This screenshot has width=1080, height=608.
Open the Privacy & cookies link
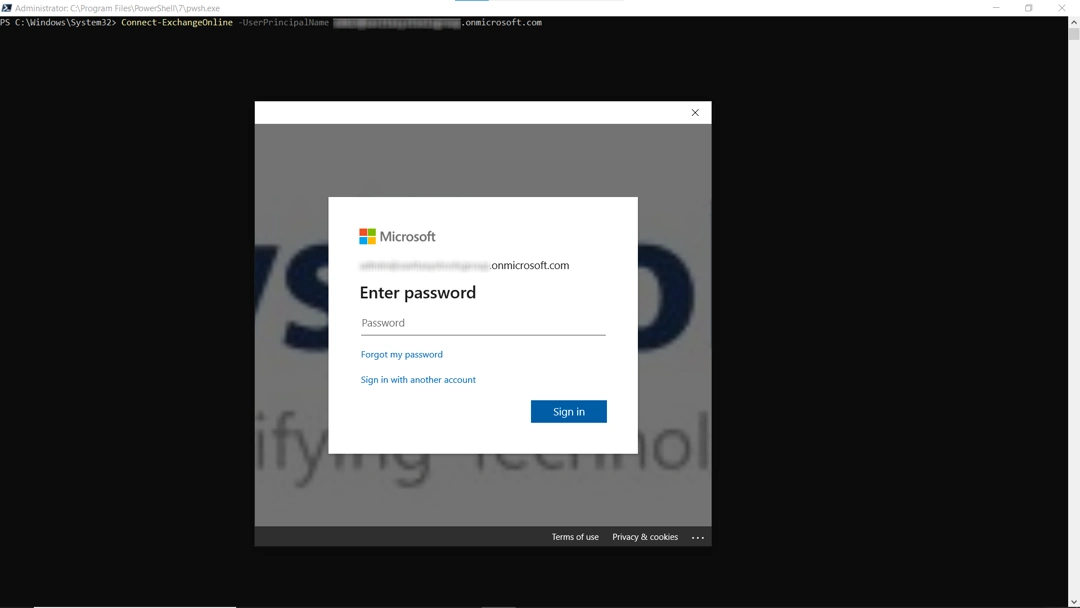[x=645, y=537]
